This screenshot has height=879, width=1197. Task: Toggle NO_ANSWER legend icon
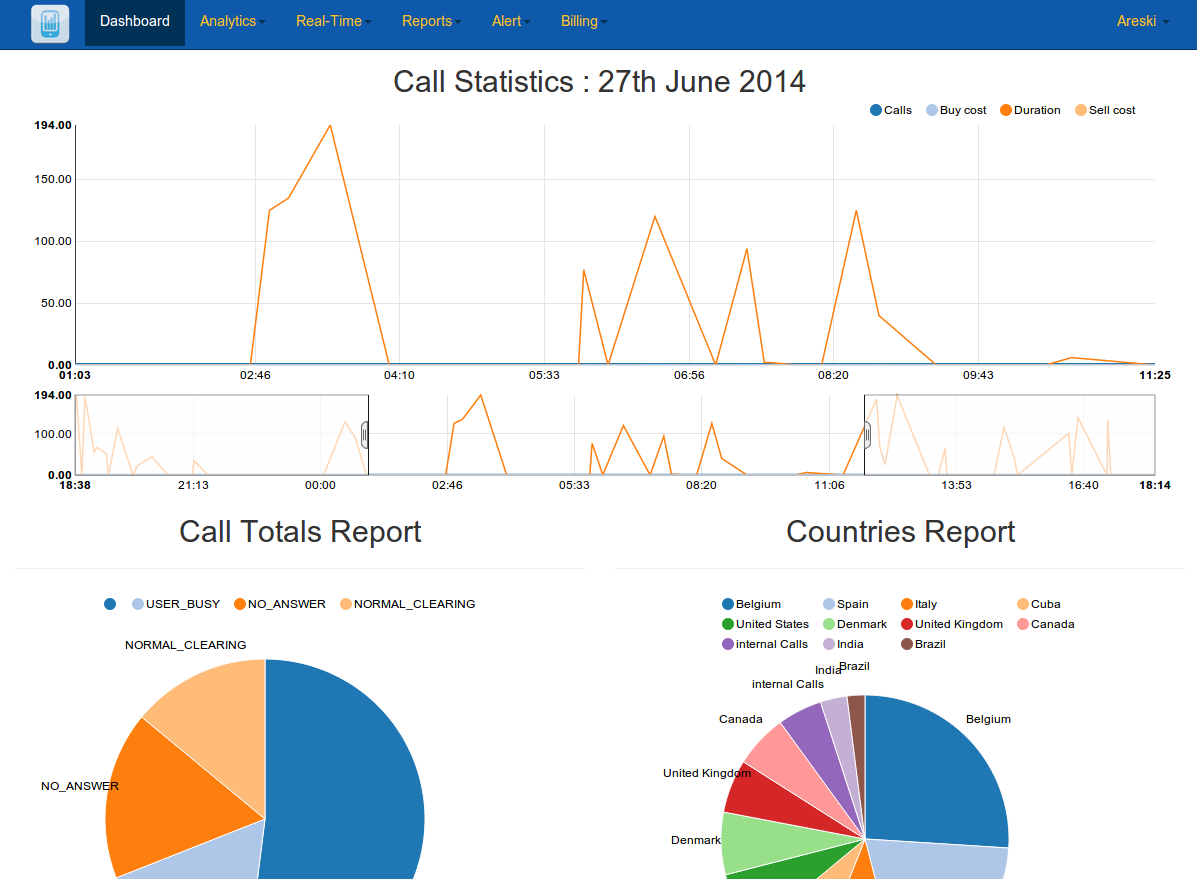click(x=240, y=604)
